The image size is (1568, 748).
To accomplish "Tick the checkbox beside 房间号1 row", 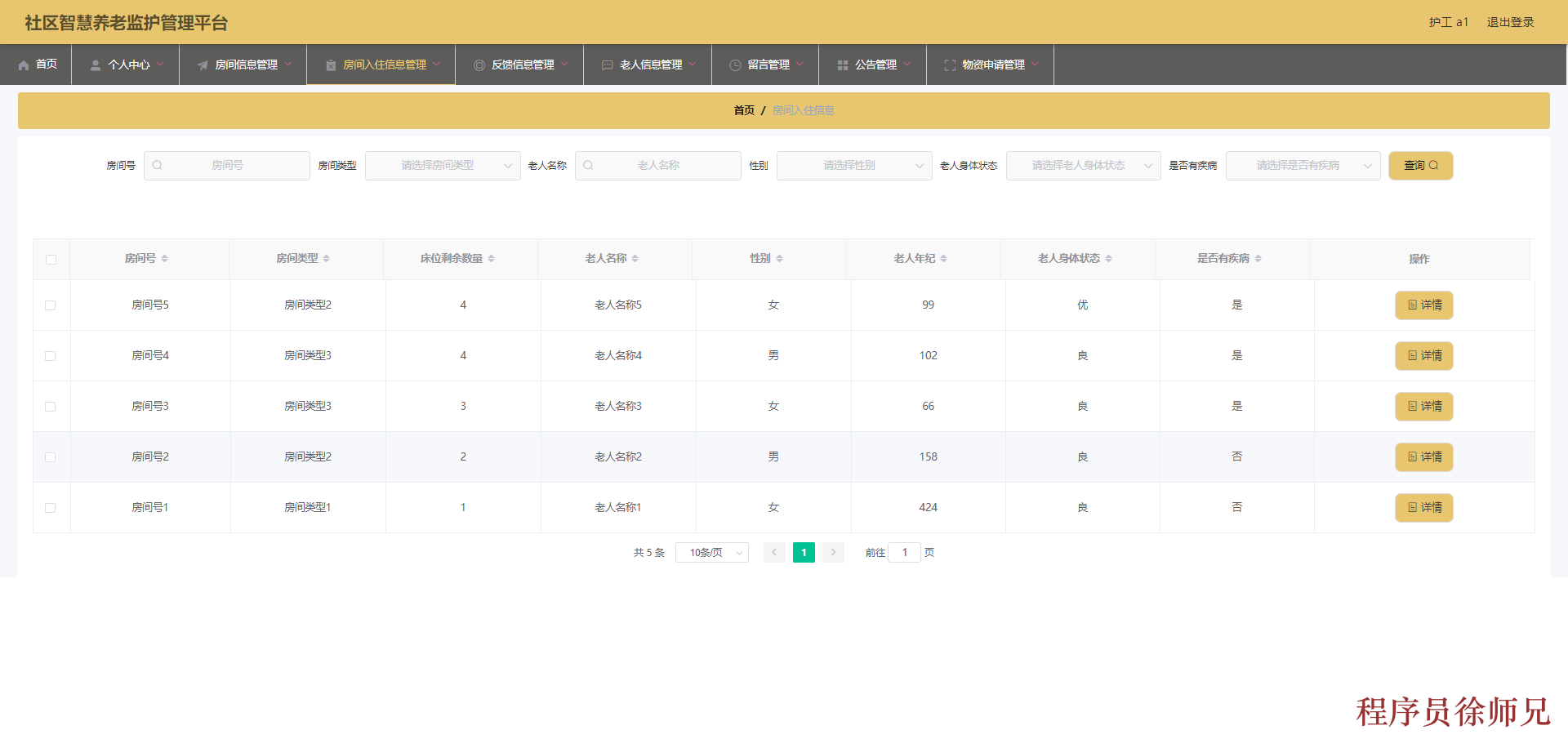I will 51,507.
